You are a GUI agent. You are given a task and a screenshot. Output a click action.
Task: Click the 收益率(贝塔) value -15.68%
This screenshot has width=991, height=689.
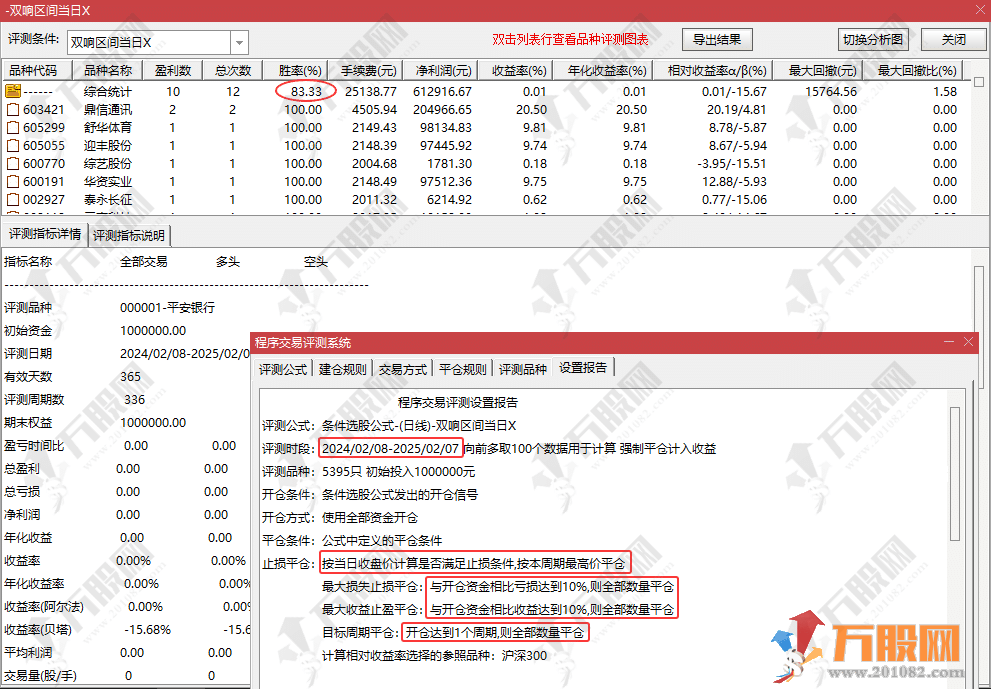pyautogui.click(x=148, y=630)
